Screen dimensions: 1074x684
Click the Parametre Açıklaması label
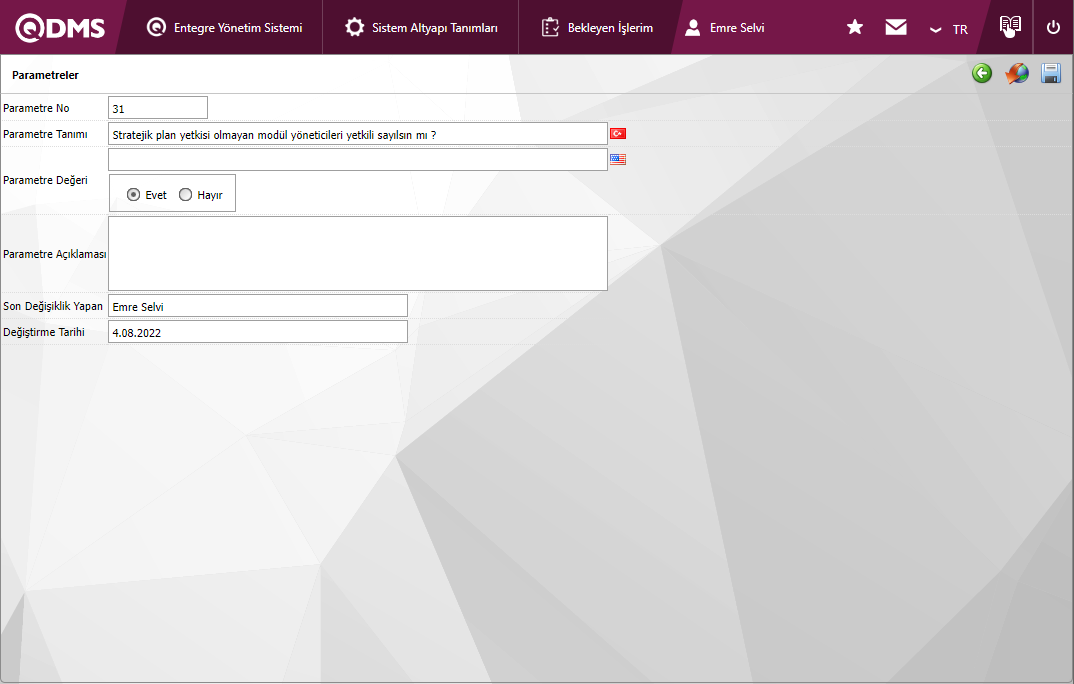(55, 254)
